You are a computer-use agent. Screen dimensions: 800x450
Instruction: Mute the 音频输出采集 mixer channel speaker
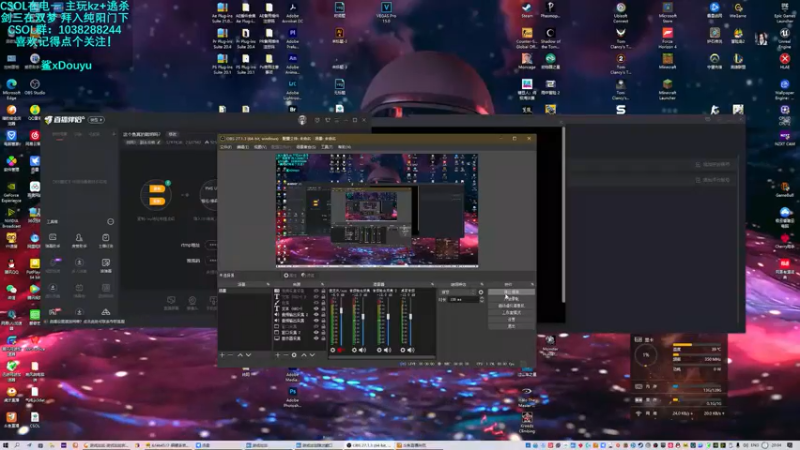(x=362, y=350)
